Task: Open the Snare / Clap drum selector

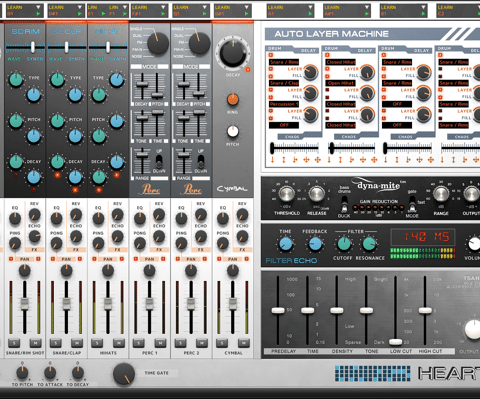Action: point(284,83)
